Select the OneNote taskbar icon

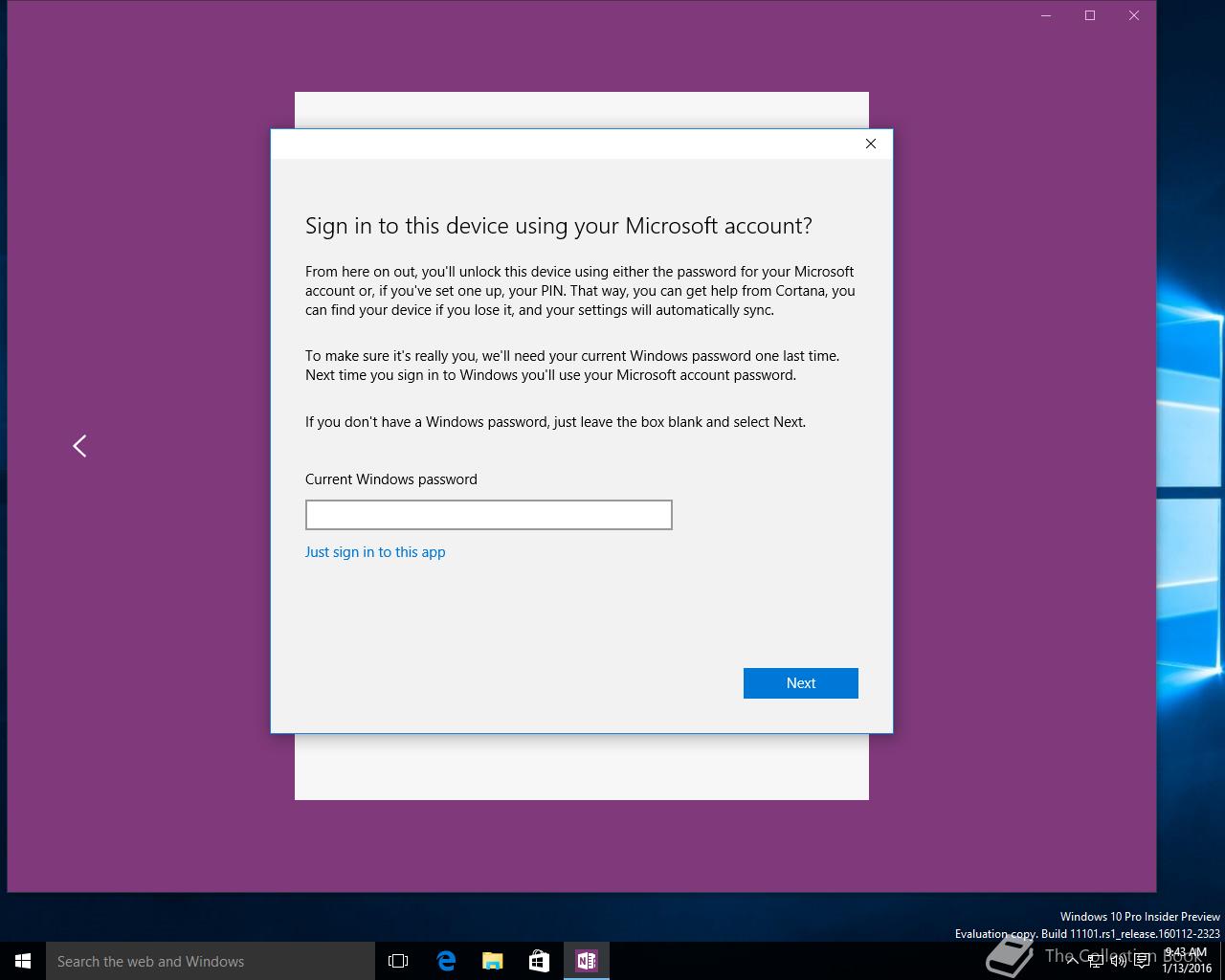pyautogui.click(x=587, y=961)
